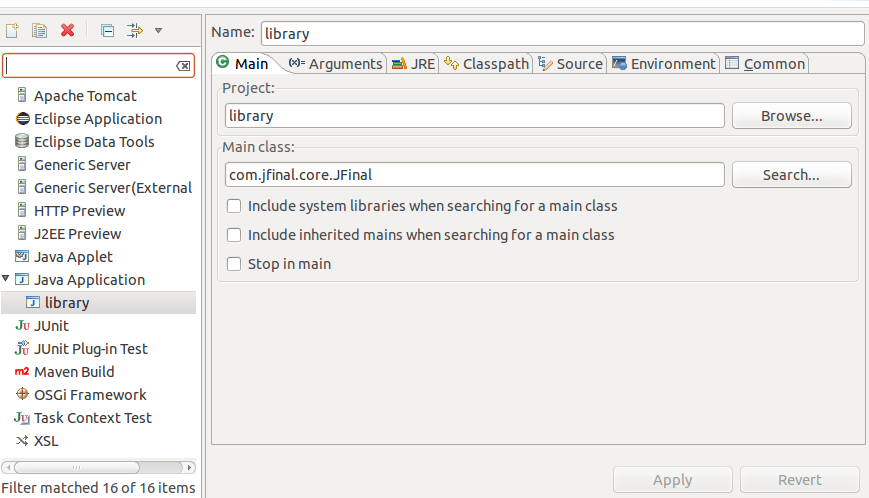
Task: Switch to the Arguments tab
Action: tap(335, 64)
